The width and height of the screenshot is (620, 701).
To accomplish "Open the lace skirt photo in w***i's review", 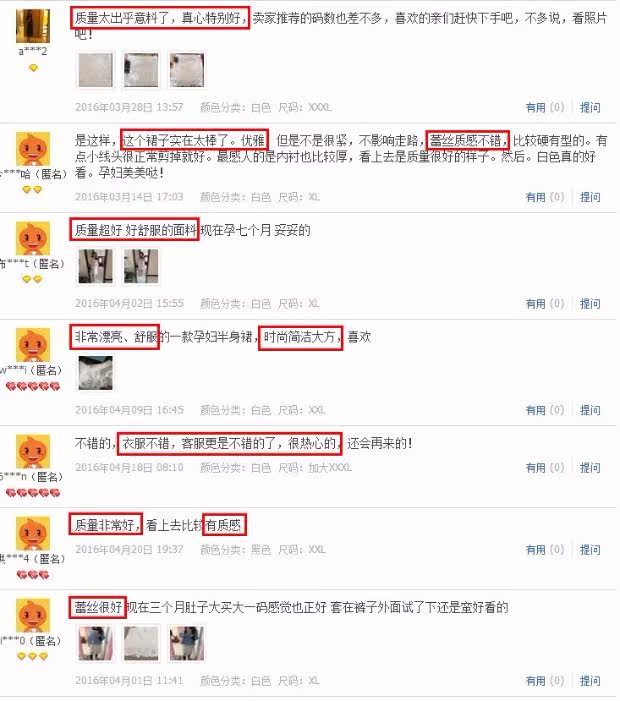I will [96, 373].
